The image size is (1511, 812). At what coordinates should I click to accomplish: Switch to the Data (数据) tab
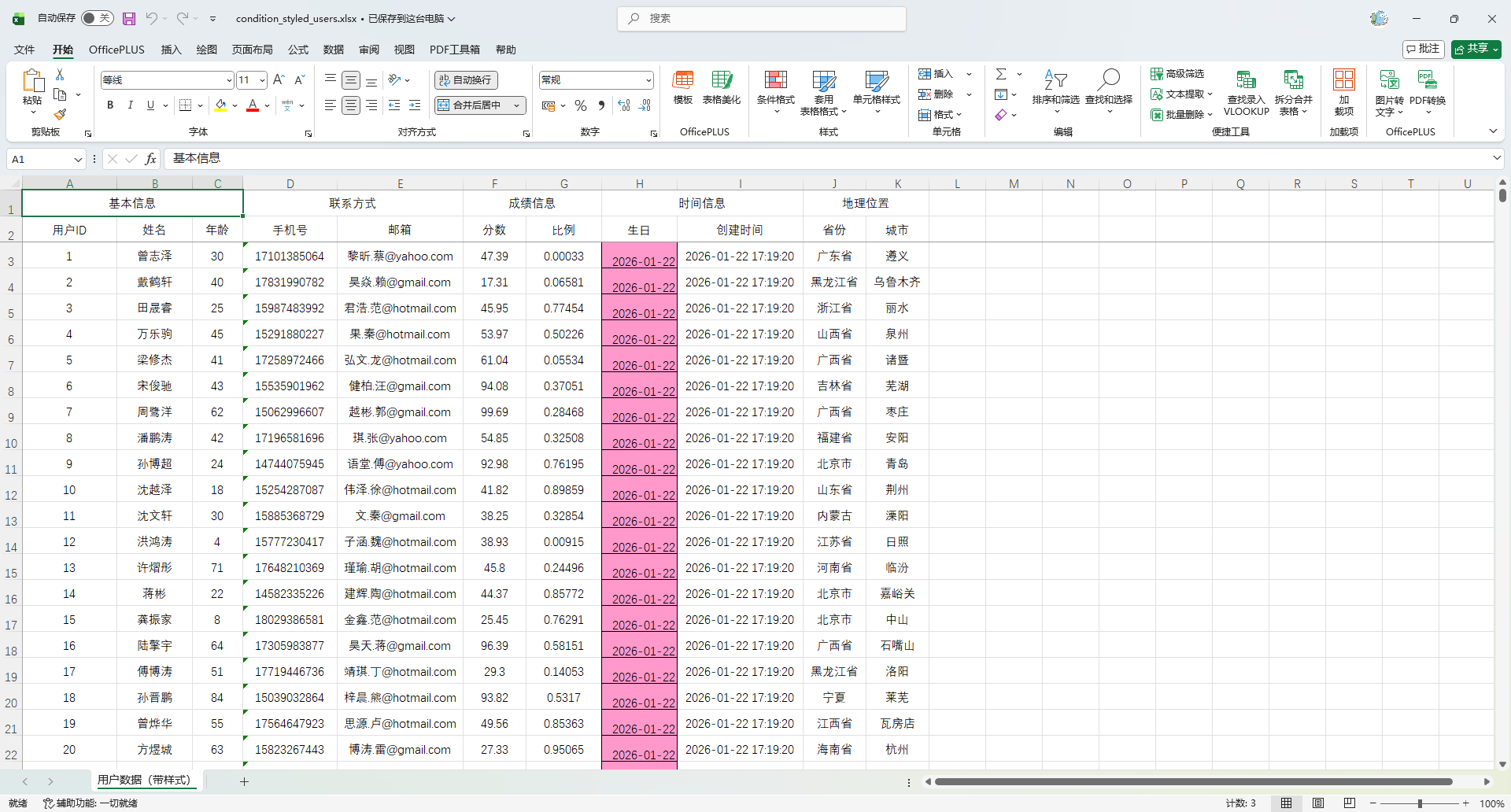[334, 50]
